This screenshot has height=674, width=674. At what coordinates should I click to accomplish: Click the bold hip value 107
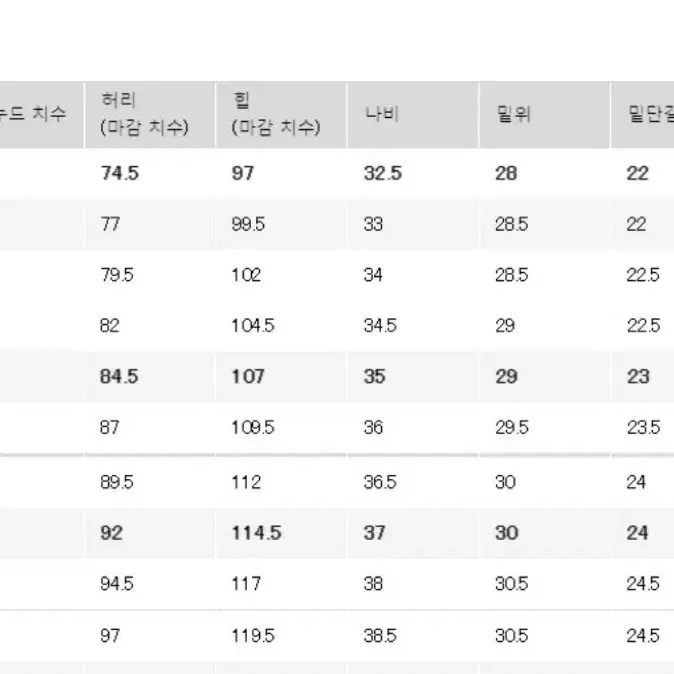248,377
